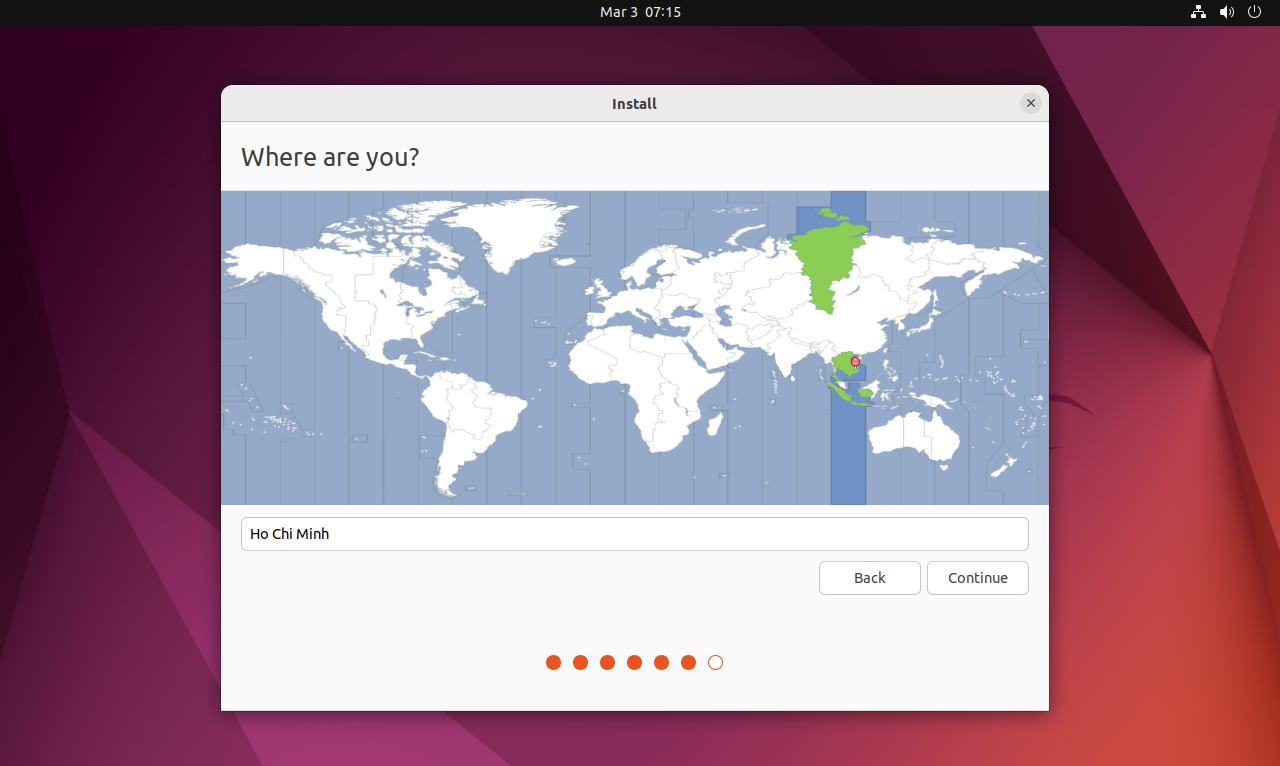Click the Install title bar text

tap(634, 104)
